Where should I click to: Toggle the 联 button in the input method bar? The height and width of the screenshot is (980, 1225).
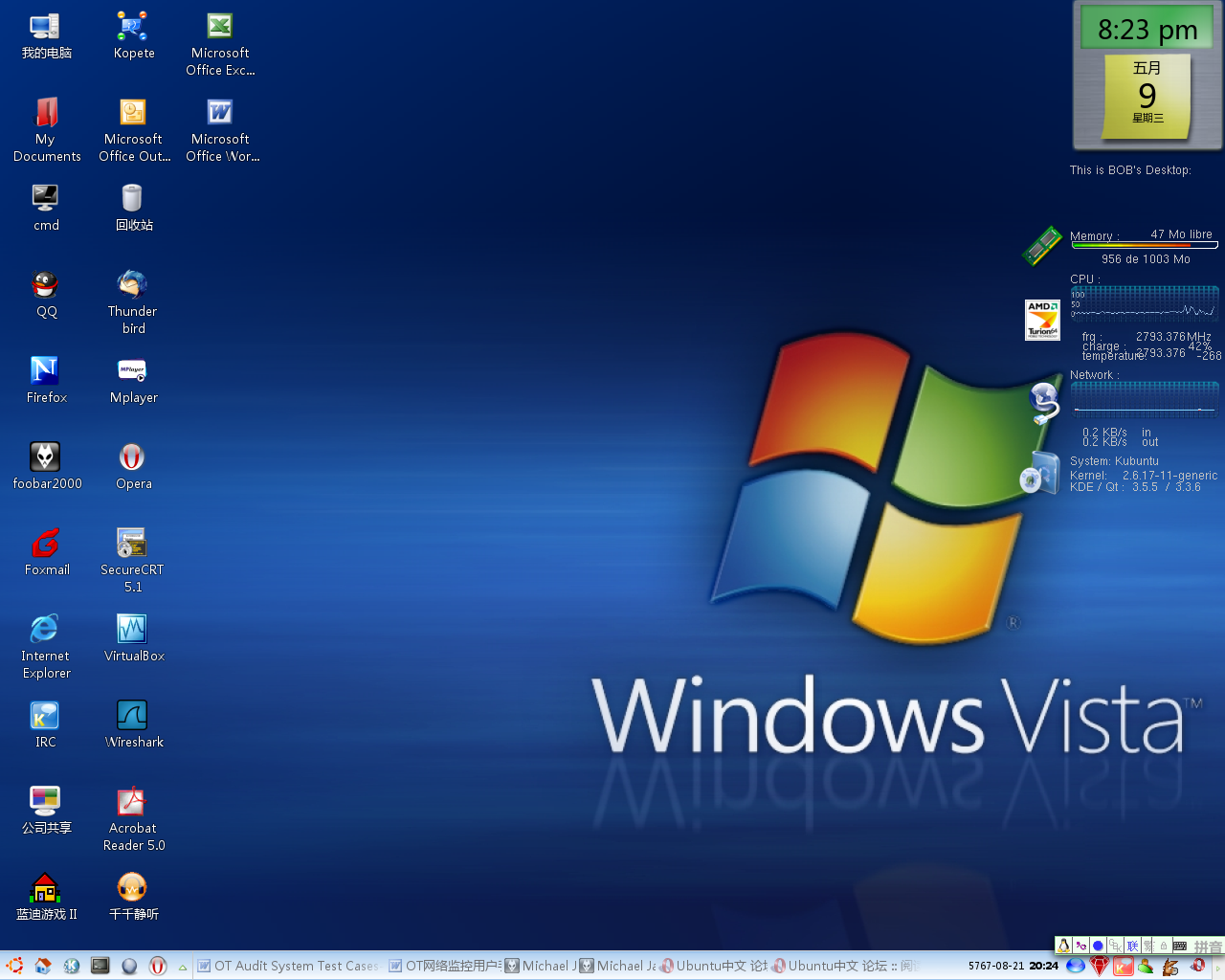click(1132, 946)
